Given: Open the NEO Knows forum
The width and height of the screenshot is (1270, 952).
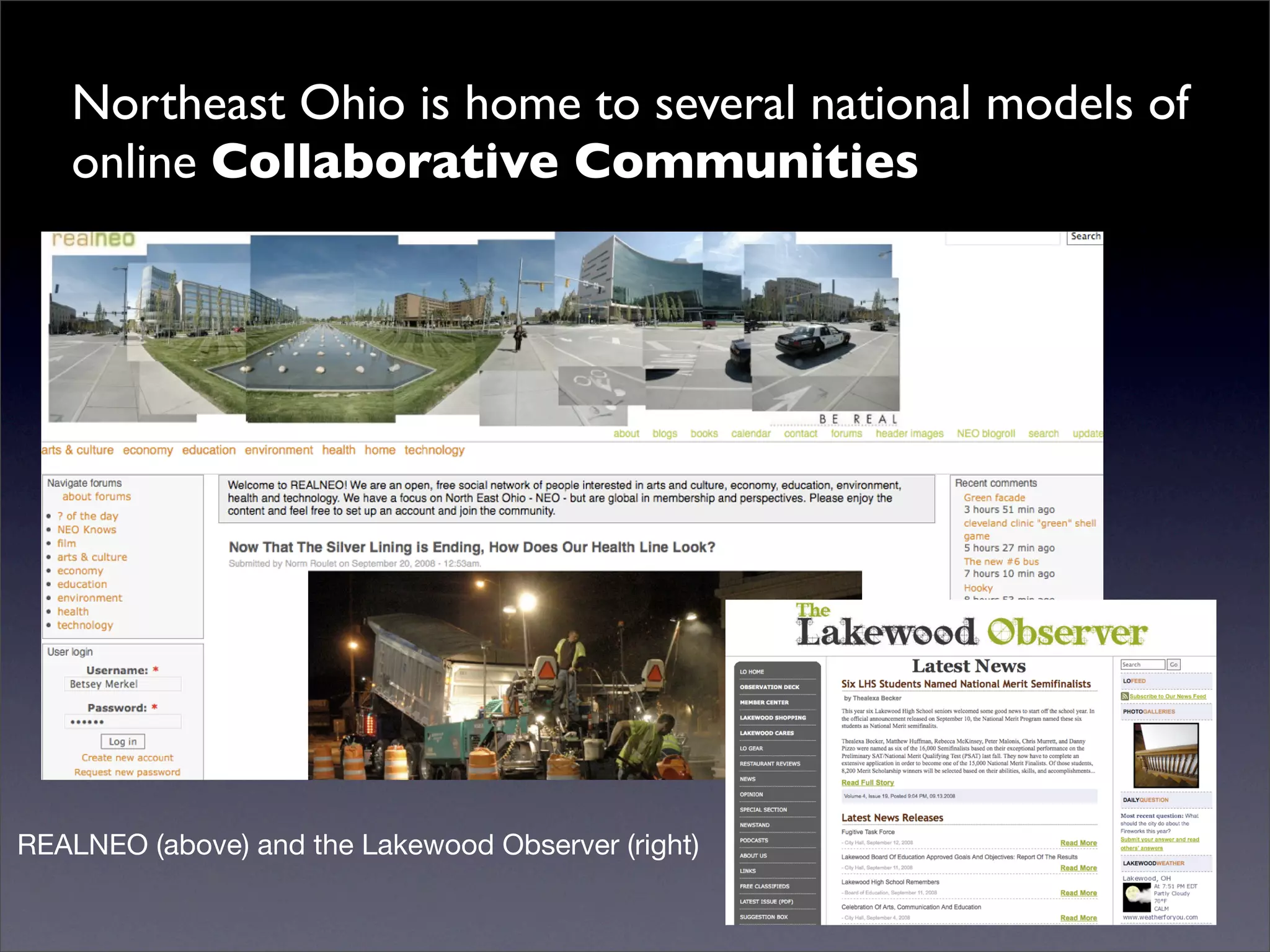Looking at the screenshot, I should point(87,529).
